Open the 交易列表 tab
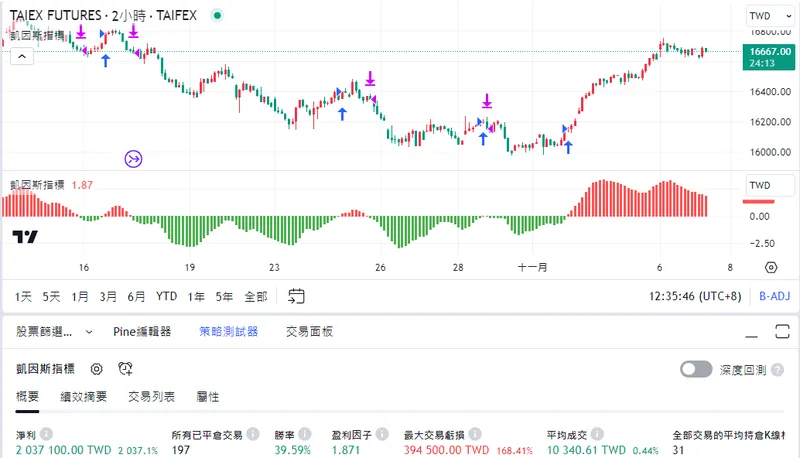The image size is (800, 458). pyautogui.click(x=152, y=397)
